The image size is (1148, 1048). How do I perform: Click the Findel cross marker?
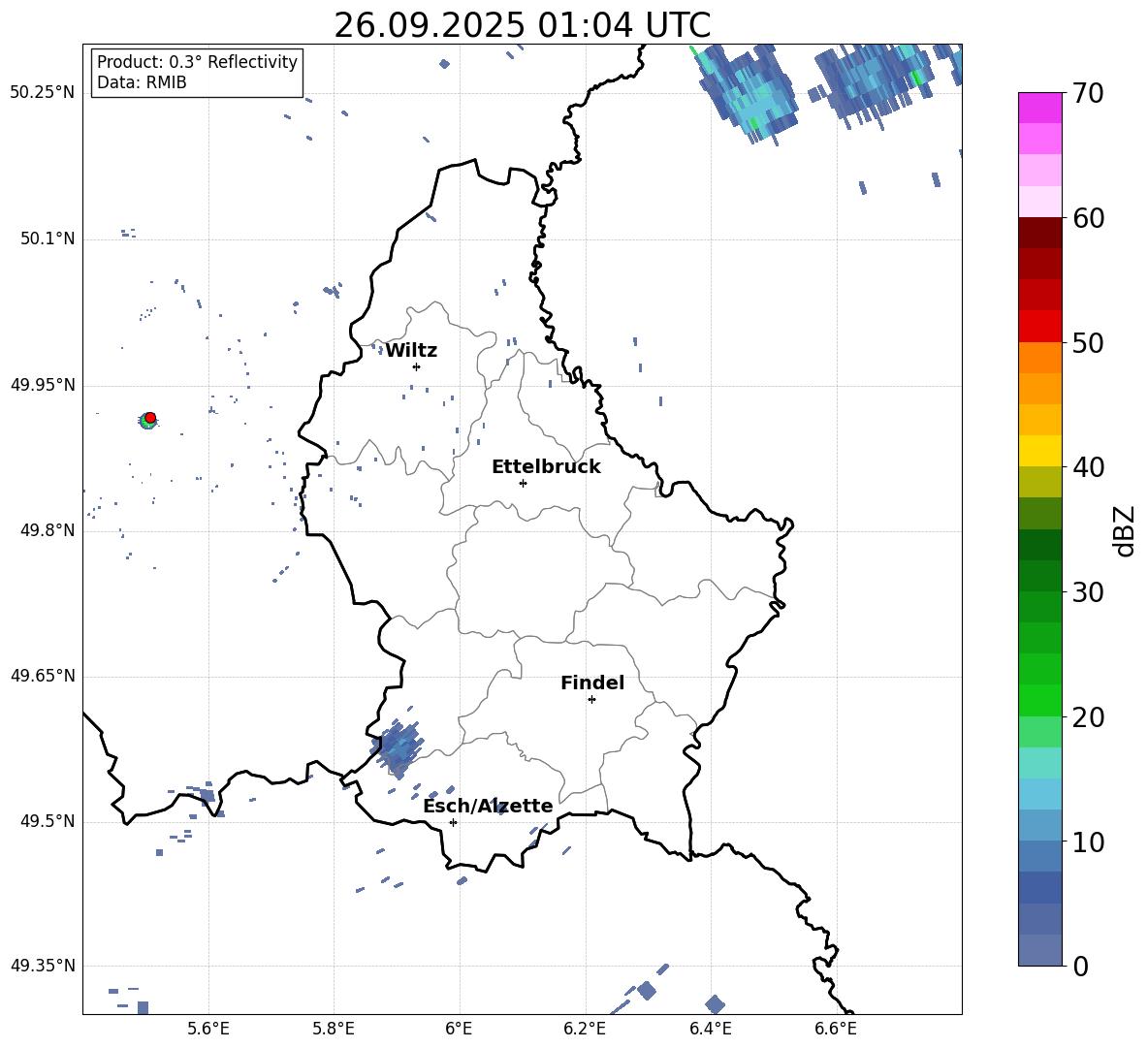[591, 700]
